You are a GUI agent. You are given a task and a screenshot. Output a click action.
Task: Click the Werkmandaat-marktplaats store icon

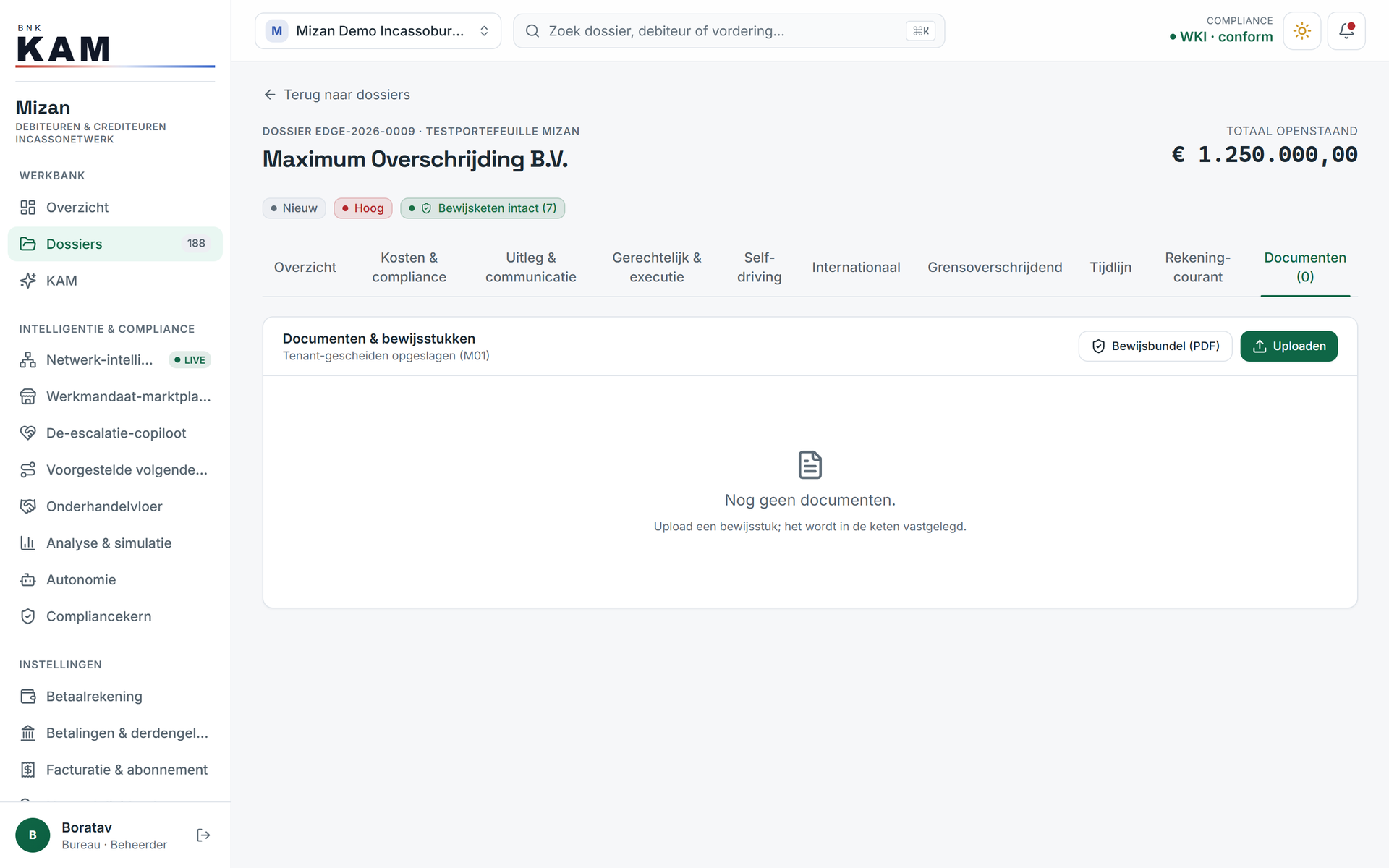click(27, 396)
